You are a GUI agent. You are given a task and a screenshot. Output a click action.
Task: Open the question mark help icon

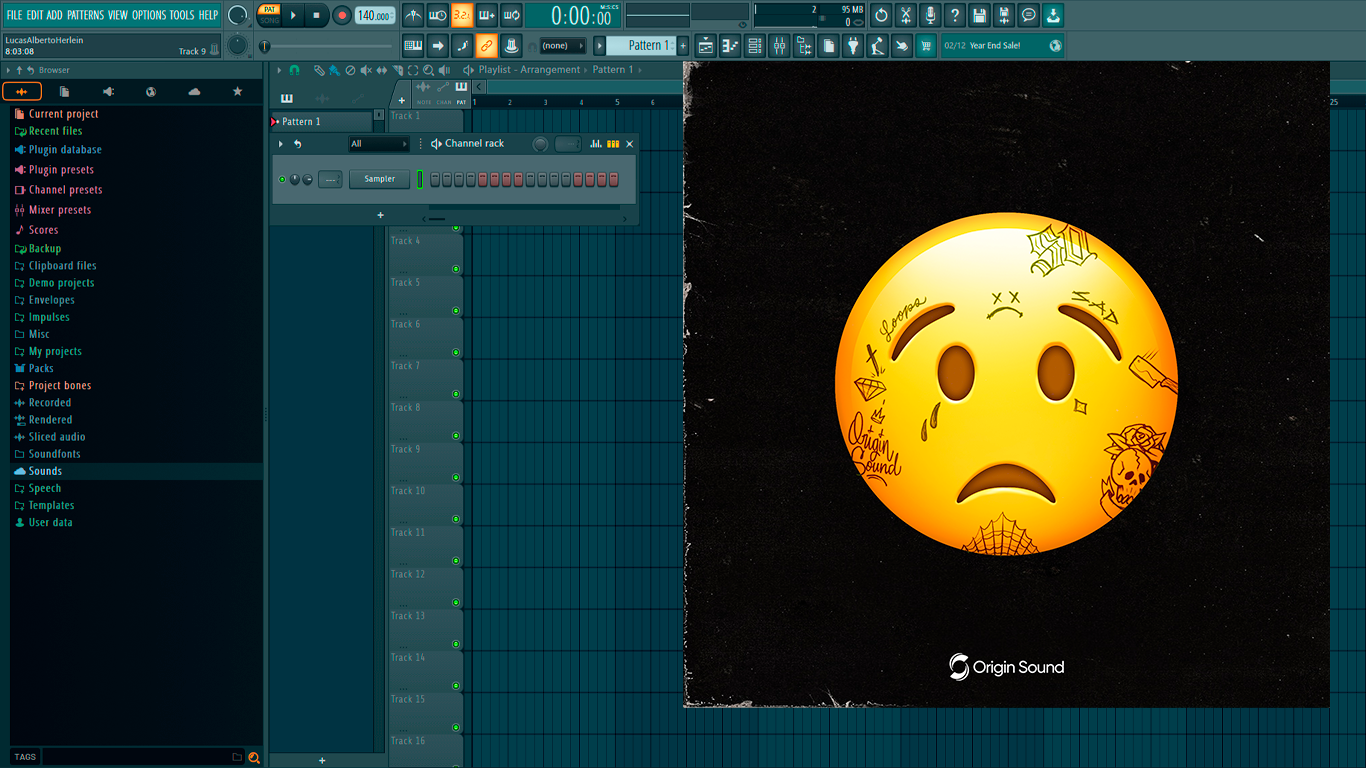[955, 15]
